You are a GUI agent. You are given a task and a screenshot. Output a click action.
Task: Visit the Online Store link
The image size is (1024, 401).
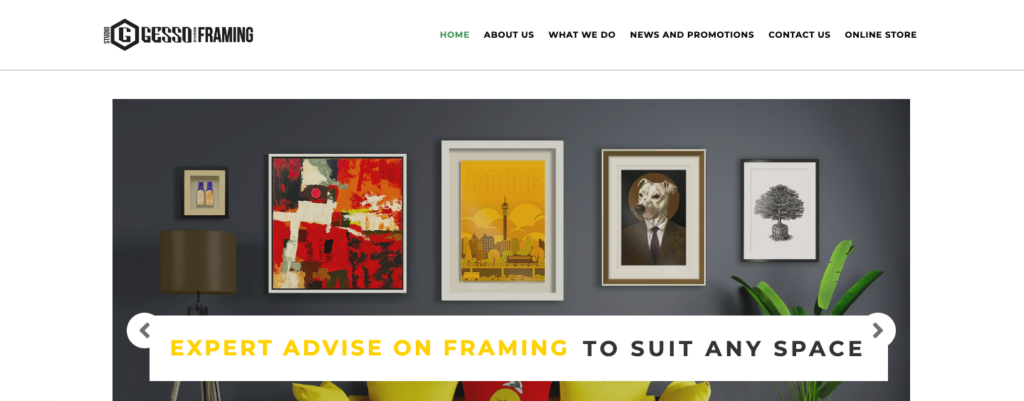881,35
